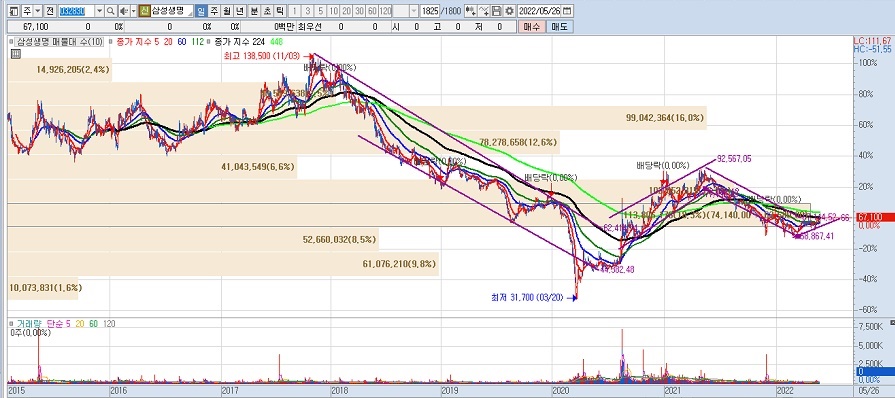This screenshot has width=895, height=398.
Task: Click the 2020 year label on time axis
Action: point(561,391)
